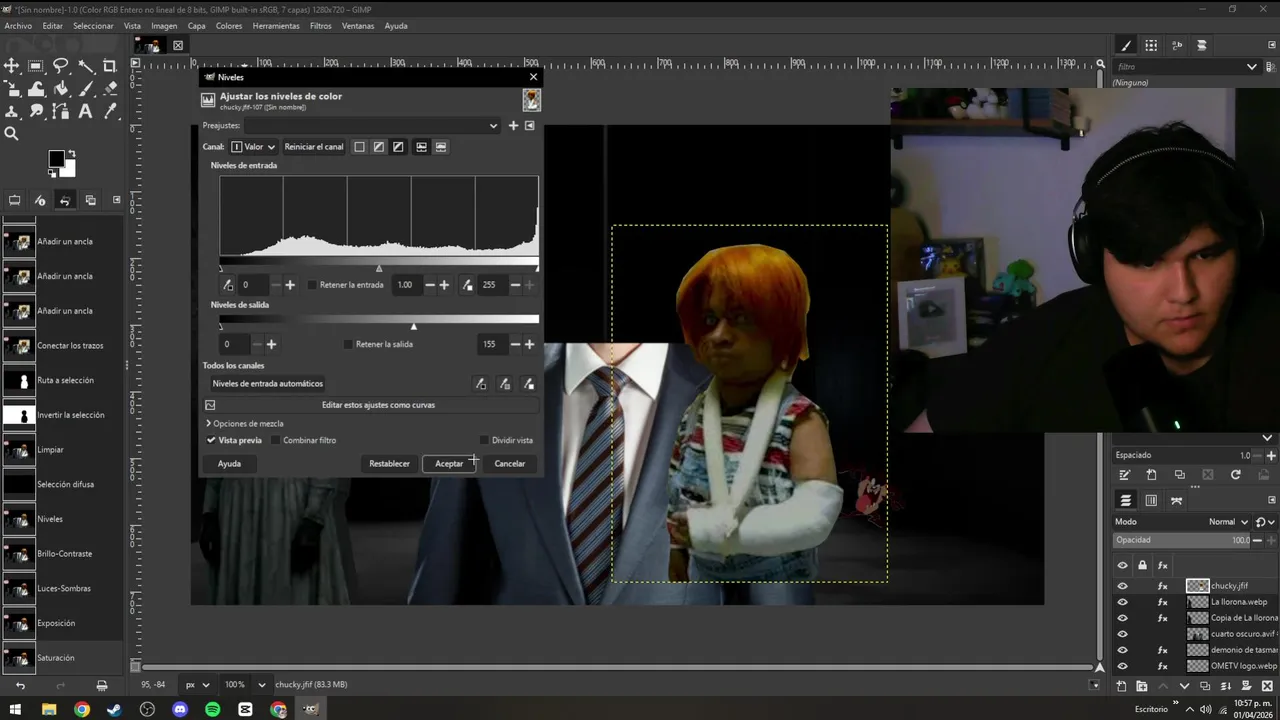Image resolution: width=1280 pixels, height=720 pixels.
Task: Pick gray point for all channels
Action: (x=504, y=384)
